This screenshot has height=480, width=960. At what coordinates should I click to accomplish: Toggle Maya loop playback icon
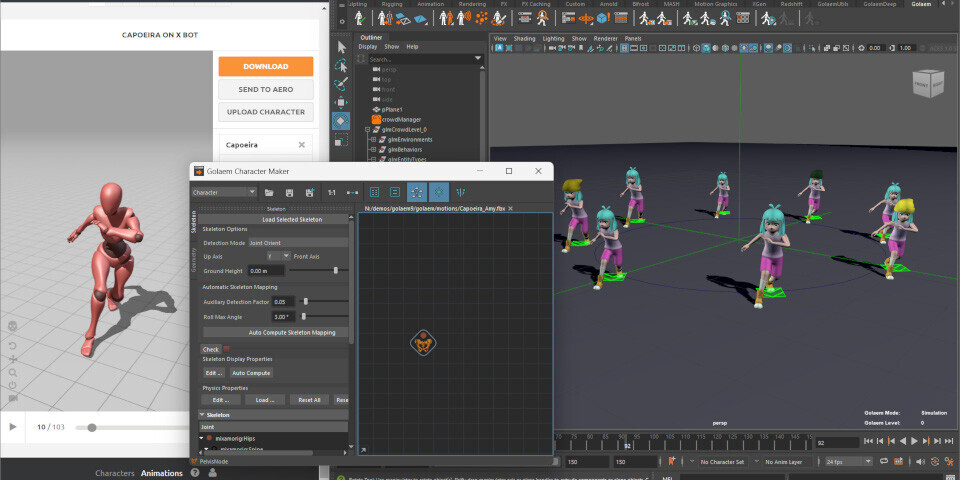882,461
